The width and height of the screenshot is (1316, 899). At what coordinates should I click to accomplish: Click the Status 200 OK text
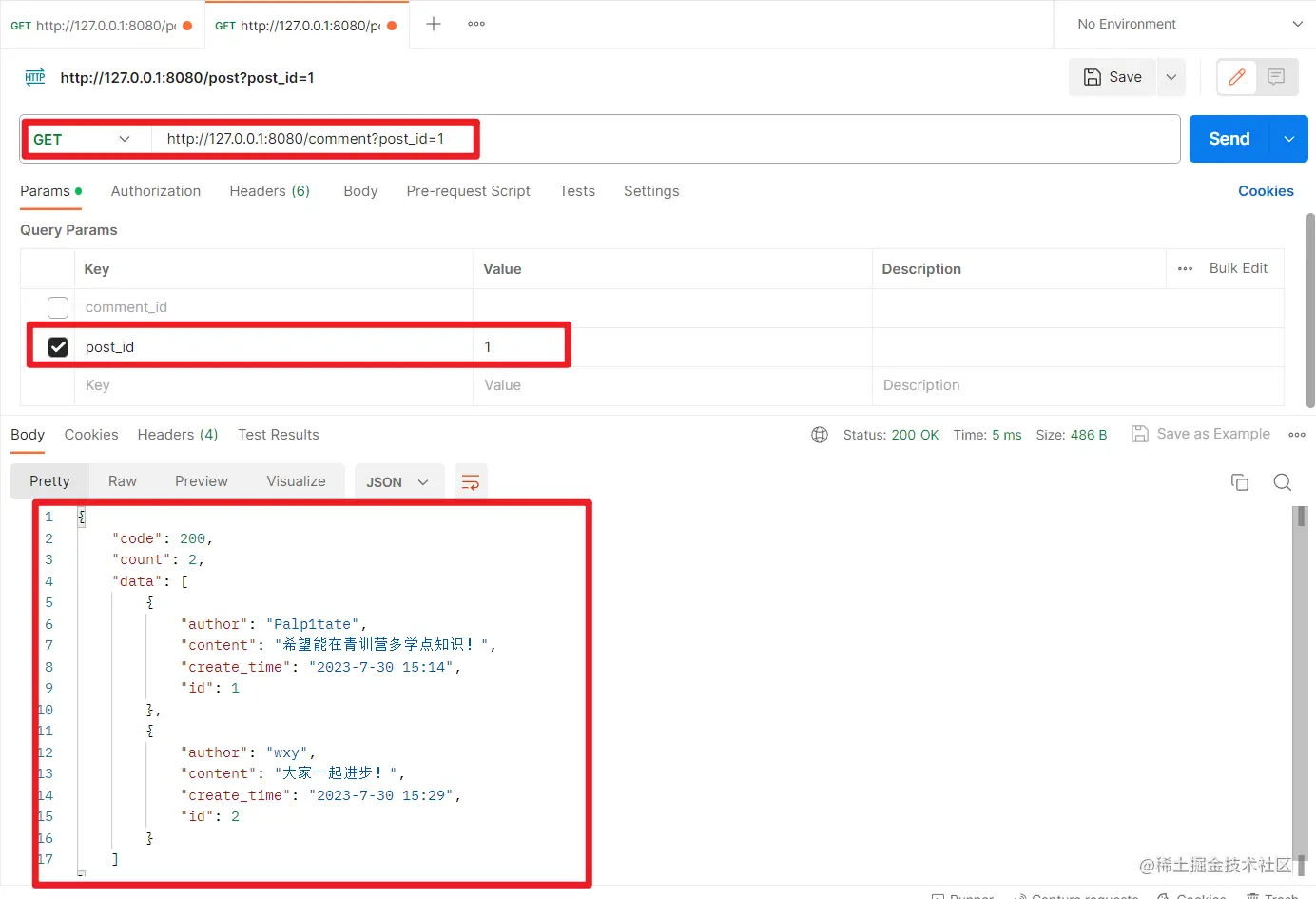click(x=891, y=435)
